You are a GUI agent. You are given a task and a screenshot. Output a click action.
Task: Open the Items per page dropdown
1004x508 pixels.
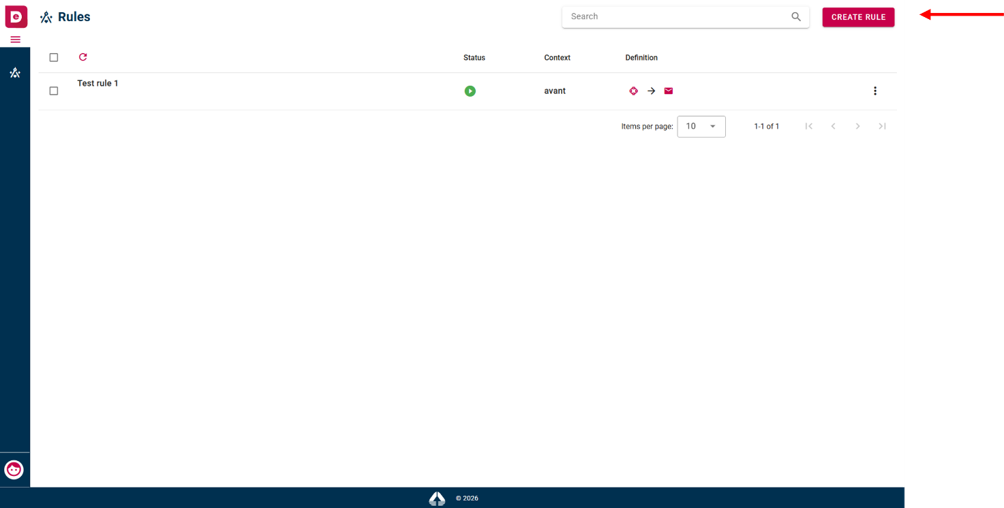coord(701,126)
